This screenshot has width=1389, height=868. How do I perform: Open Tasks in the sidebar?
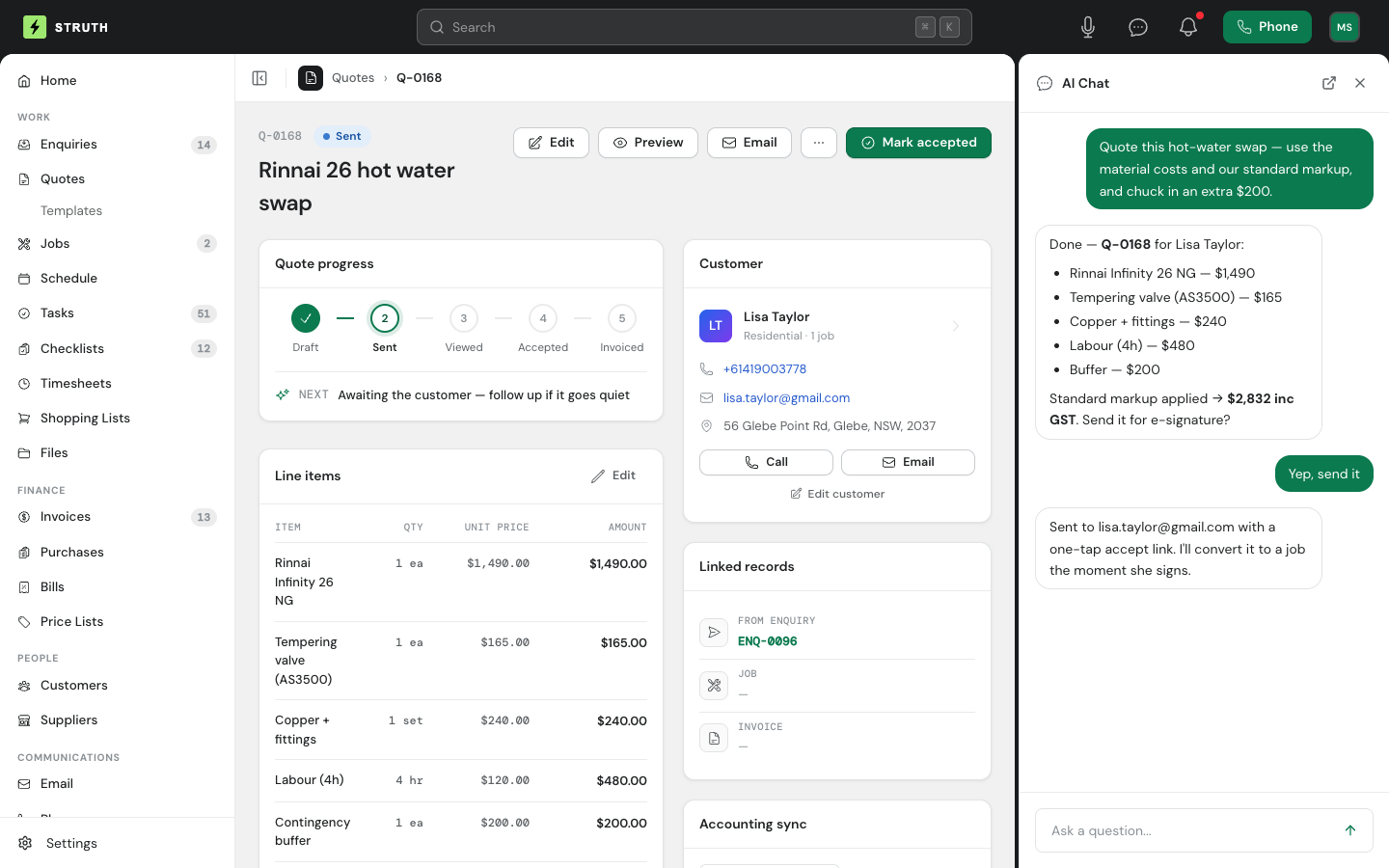point(117,313)
